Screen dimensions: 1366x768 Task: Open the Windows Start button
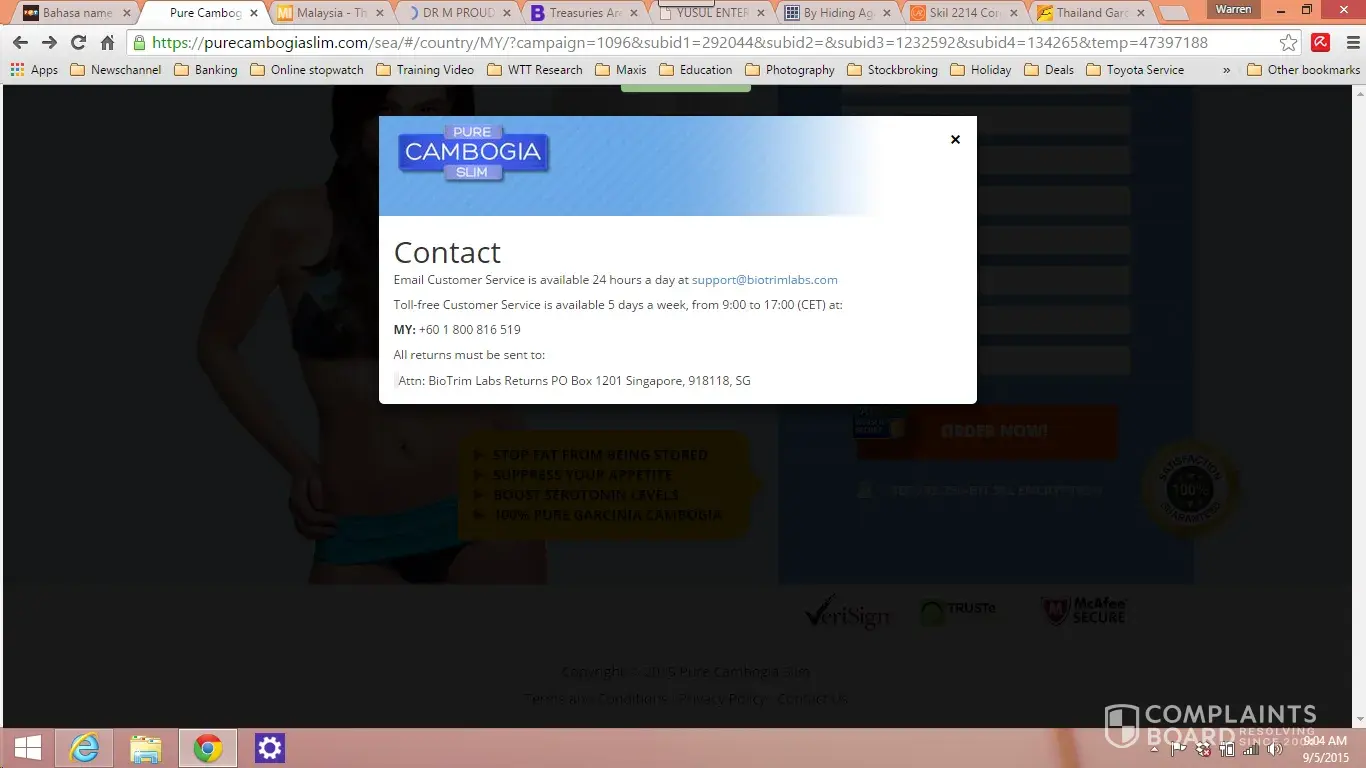pos(27,747)
